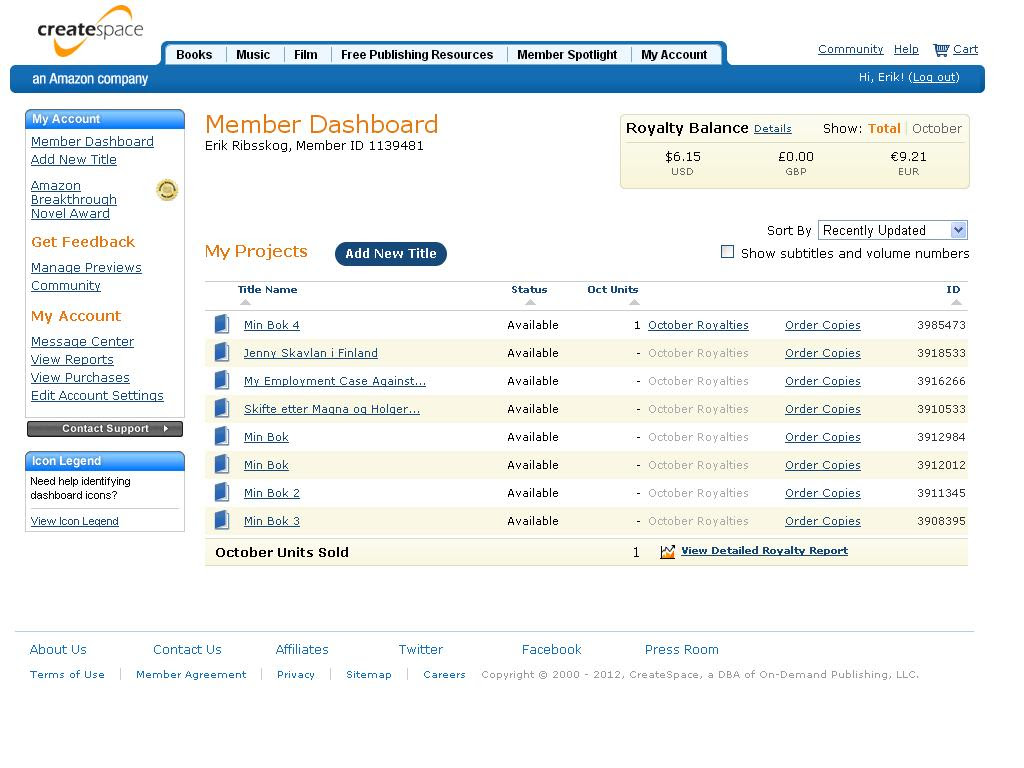
Task: Open View Detailed Royalty Report link
Action: tap(764, 551)
